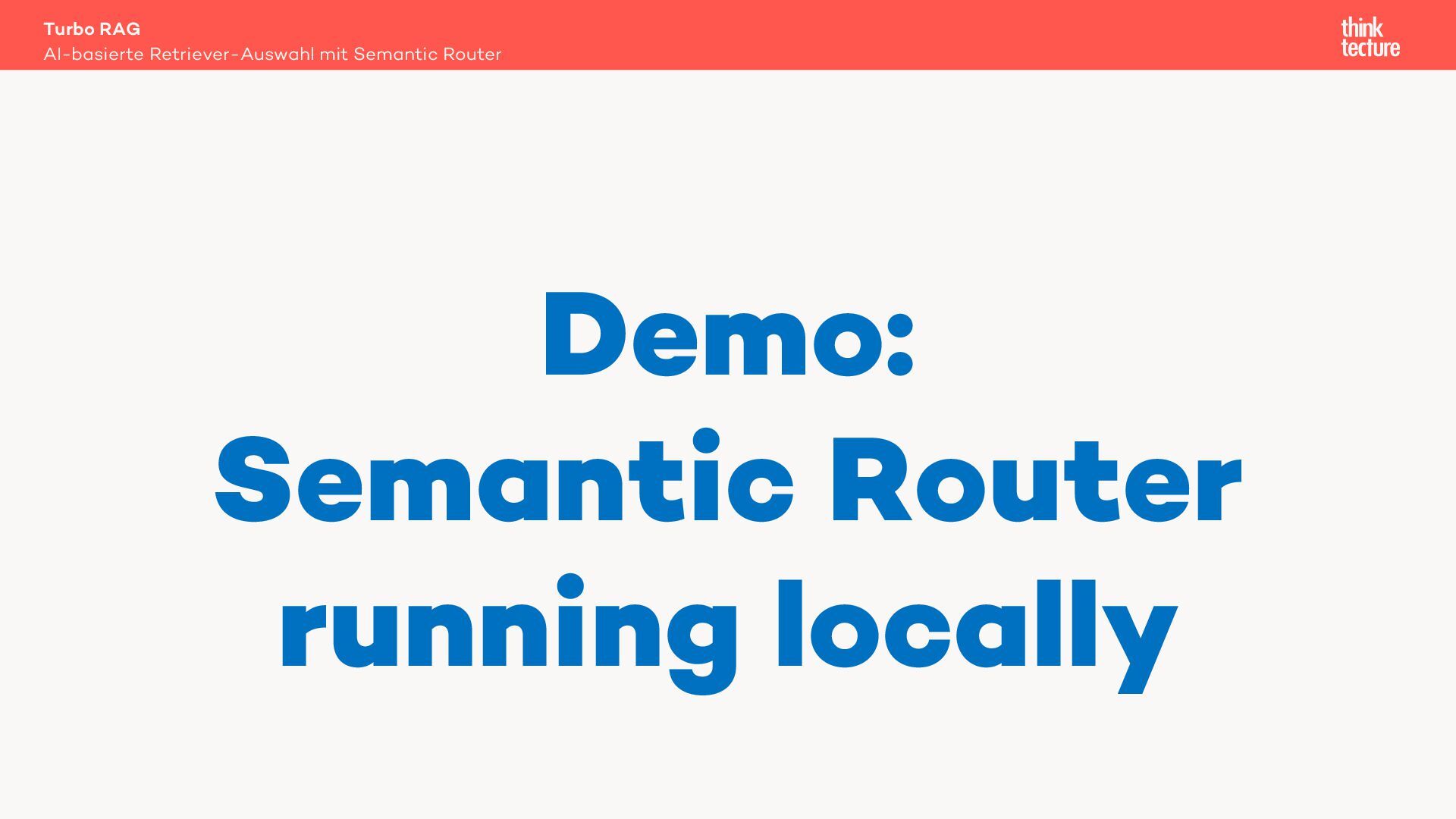1456x819 pixels.
Task: Click the word 'think' in logo
Action: coord(1362,28)
